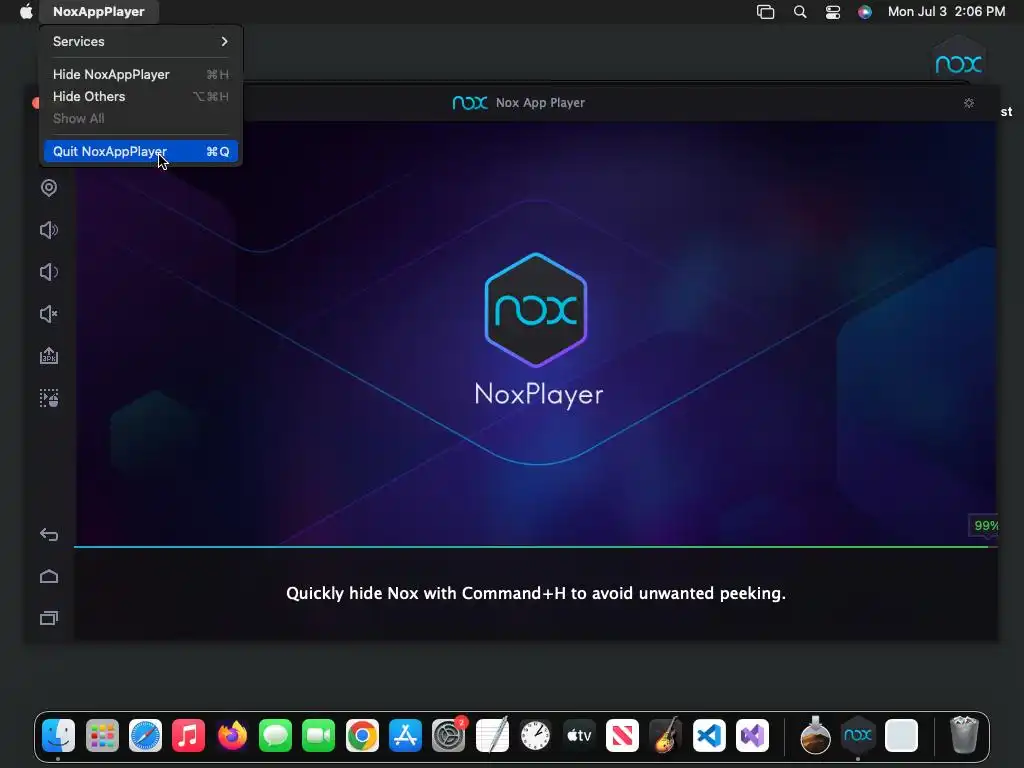Click the NoxPlayer hexagon logo

click(536, 310)
